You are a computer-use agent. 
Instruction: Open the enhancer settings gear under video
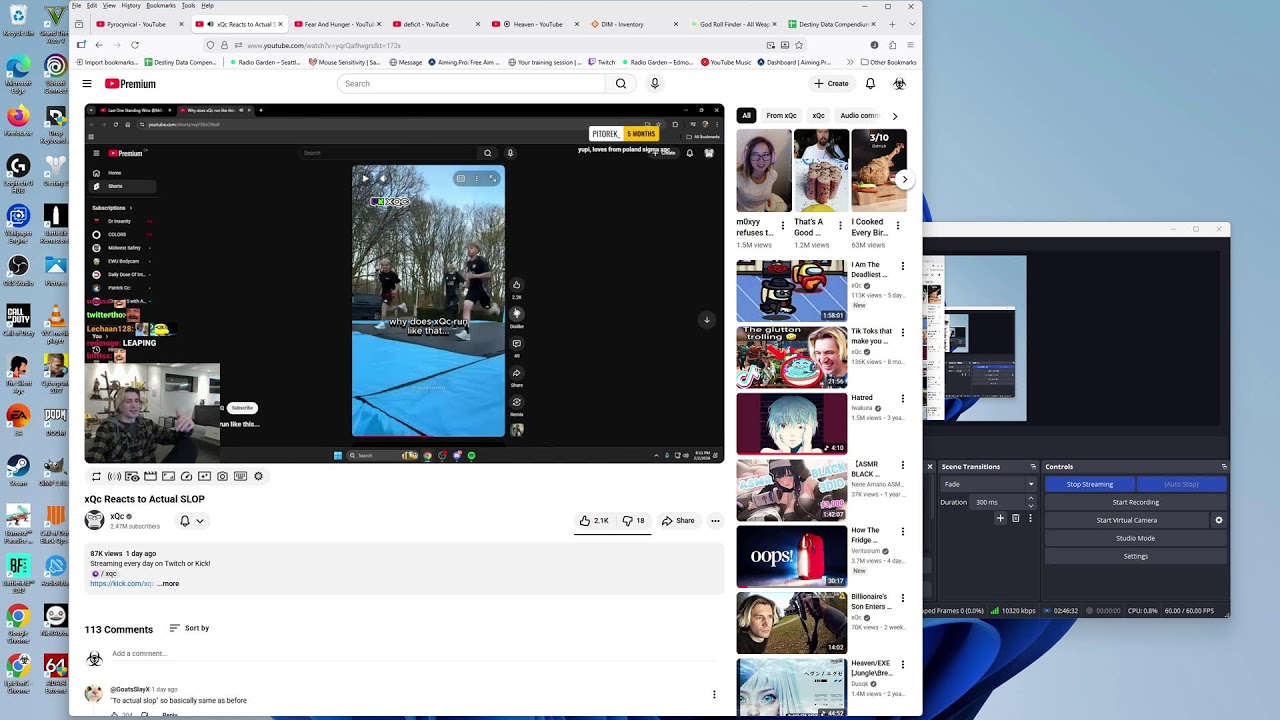(258, 477)
